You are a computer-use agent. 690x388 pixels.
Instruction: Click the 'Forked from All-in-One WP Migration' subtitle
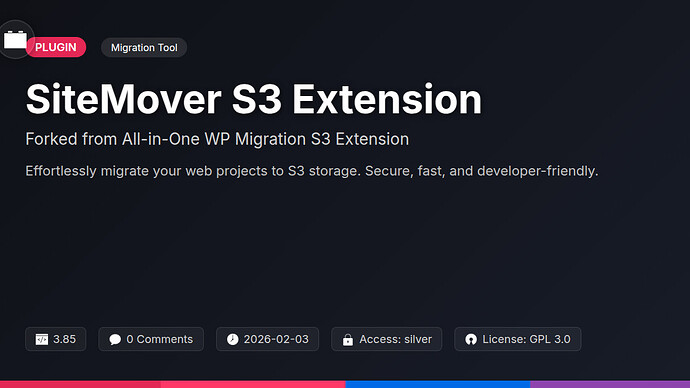click(217, 139)
